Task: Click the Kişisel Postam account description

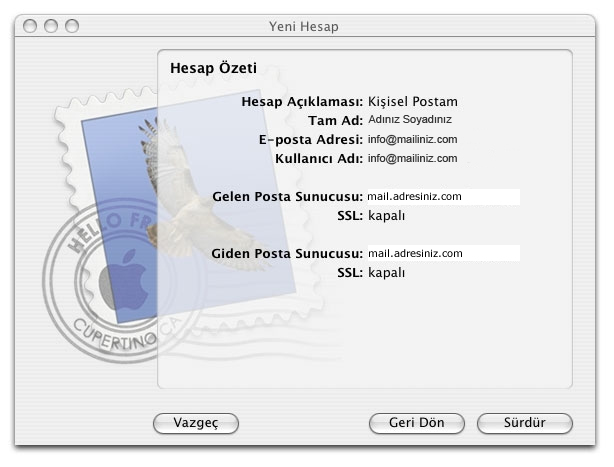Action: (413, 102)
